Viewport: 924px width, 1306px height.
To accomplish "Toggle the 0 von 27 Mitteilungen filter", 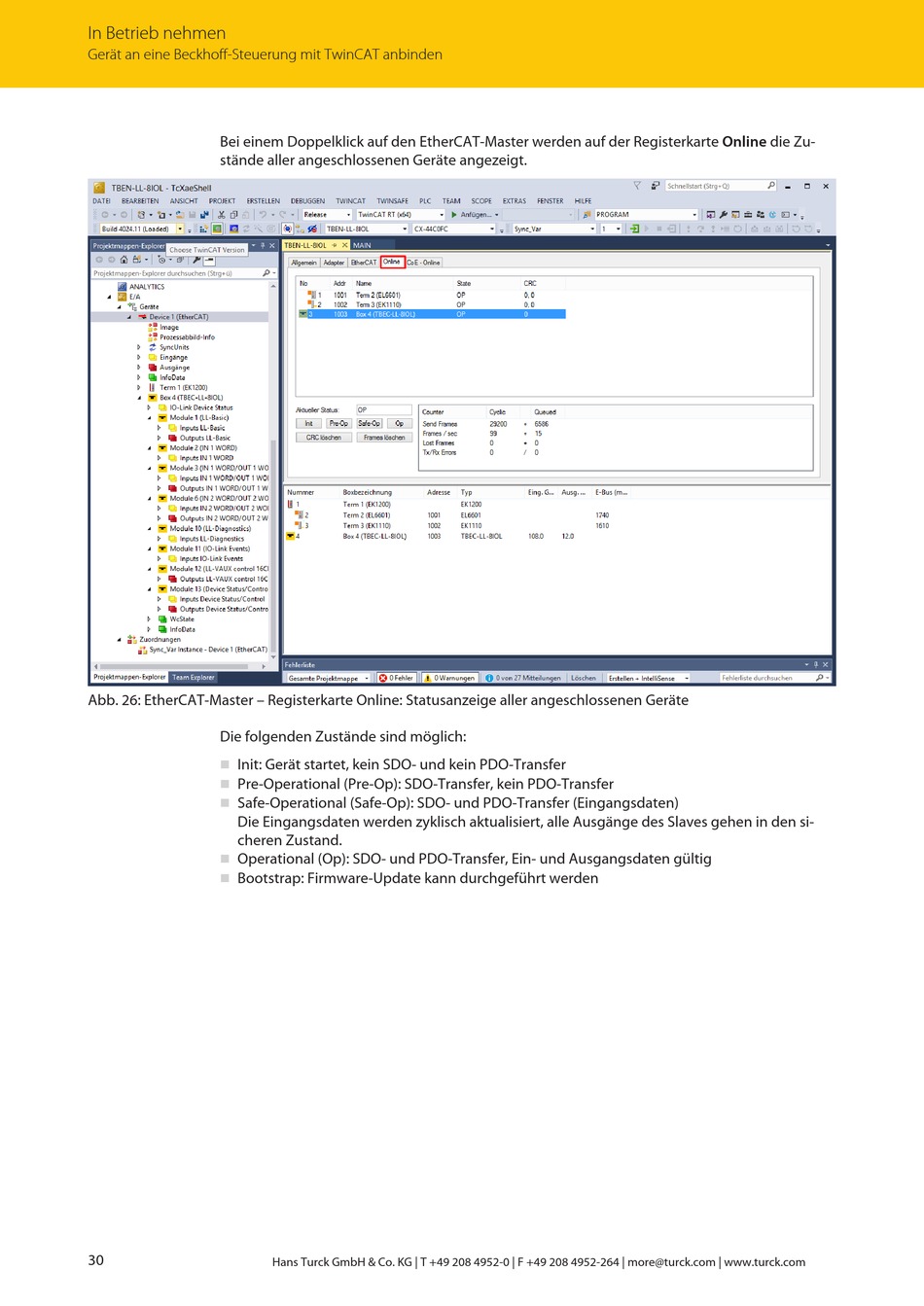I will [523, 678].
